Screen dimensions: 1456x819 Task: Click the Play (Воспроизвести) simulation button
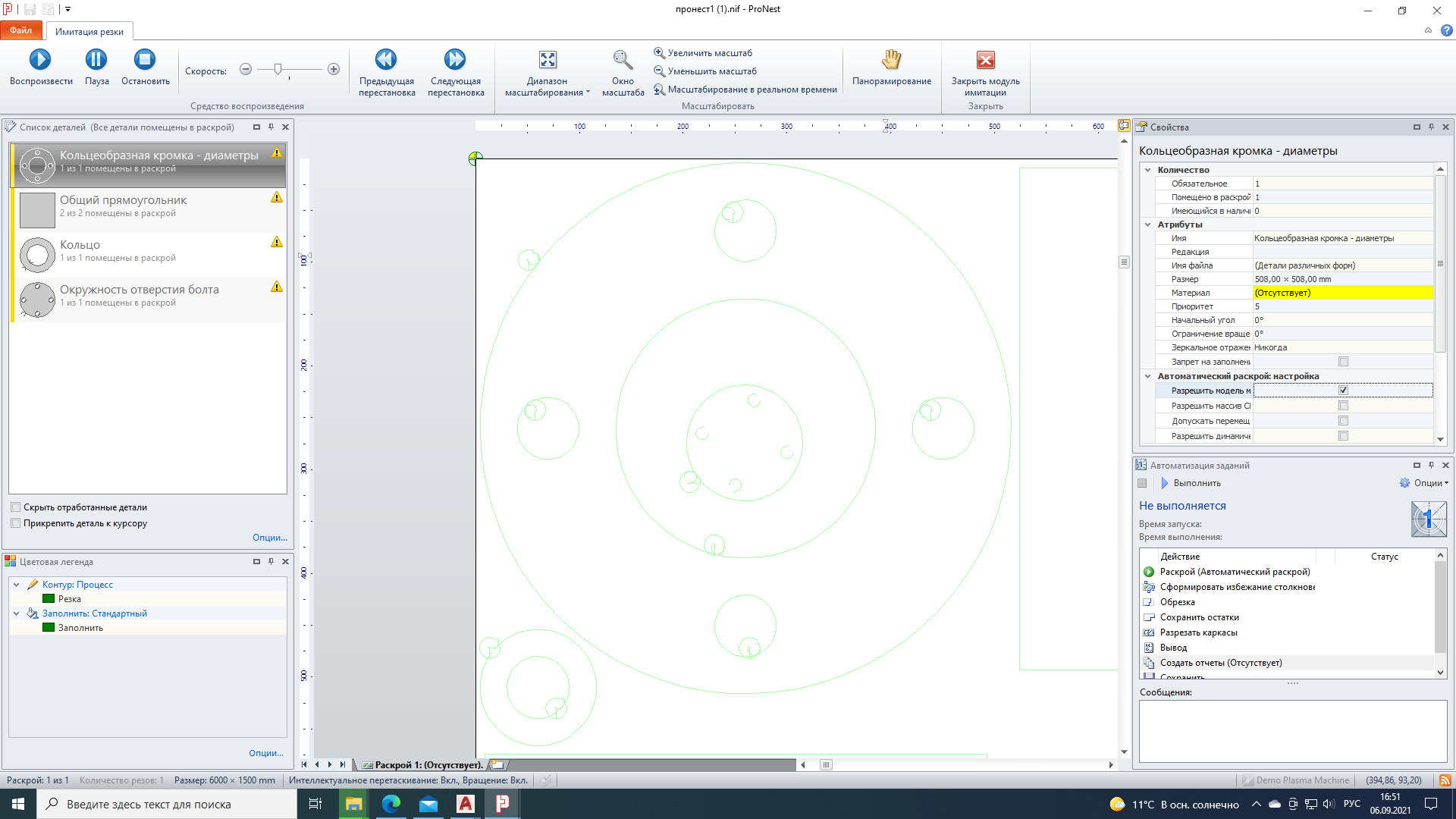[x=40, y=60]
